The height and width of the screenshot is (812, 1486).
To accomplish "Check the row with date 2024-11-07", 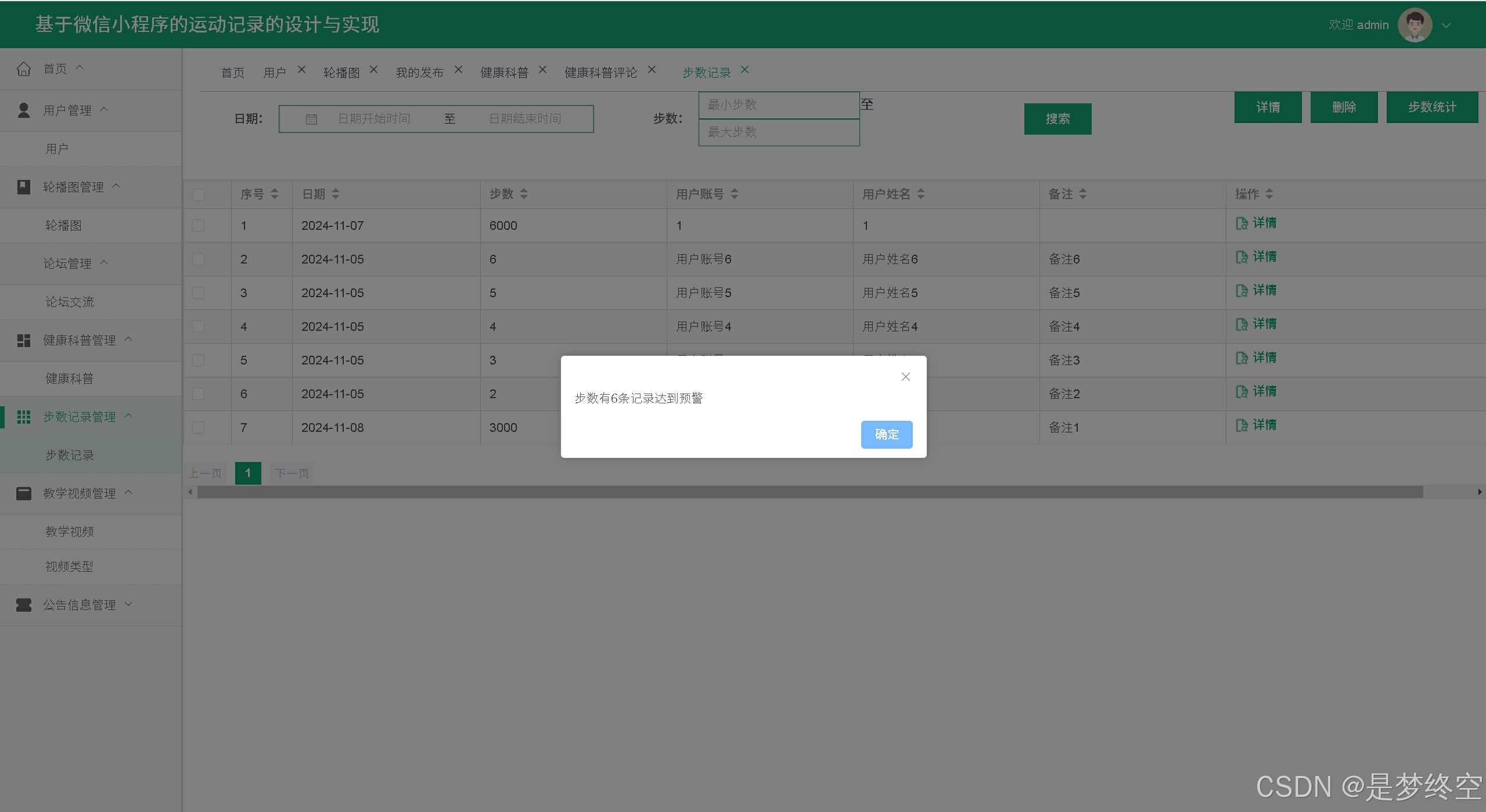I will pos(199,226).
